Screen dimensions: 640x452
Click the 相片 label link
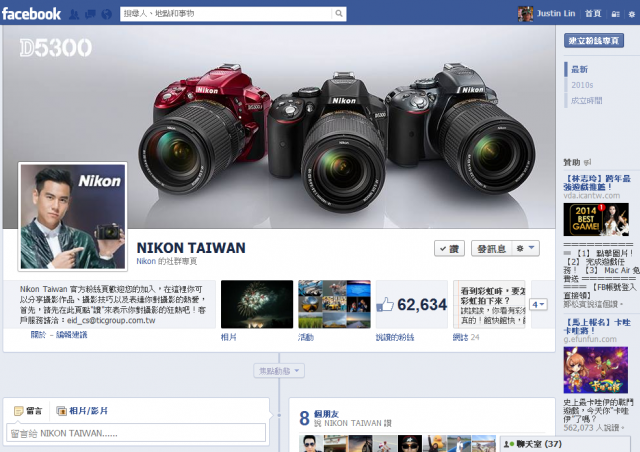228,337
